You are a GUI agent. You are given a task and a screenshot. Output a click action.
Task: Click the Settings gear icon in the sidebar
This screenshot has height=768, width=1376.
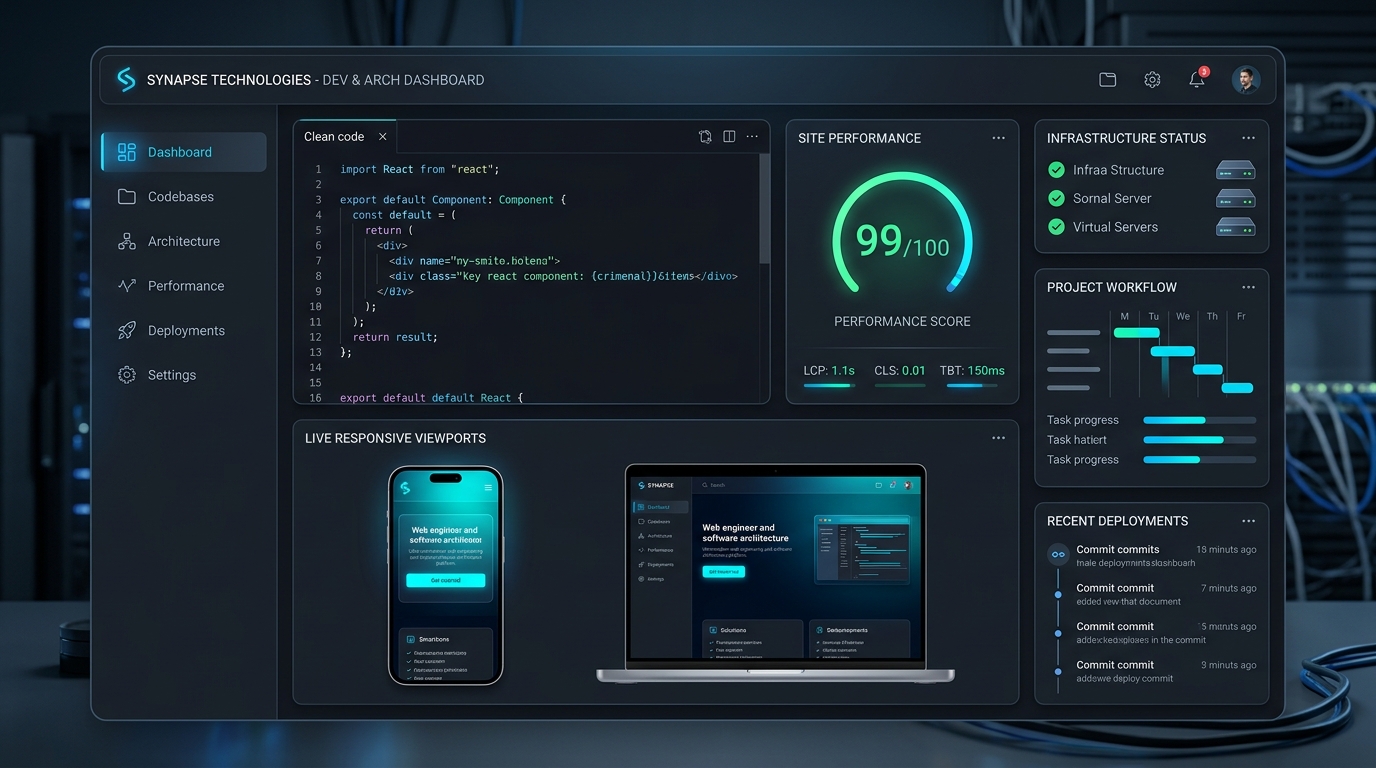(127, 375)
